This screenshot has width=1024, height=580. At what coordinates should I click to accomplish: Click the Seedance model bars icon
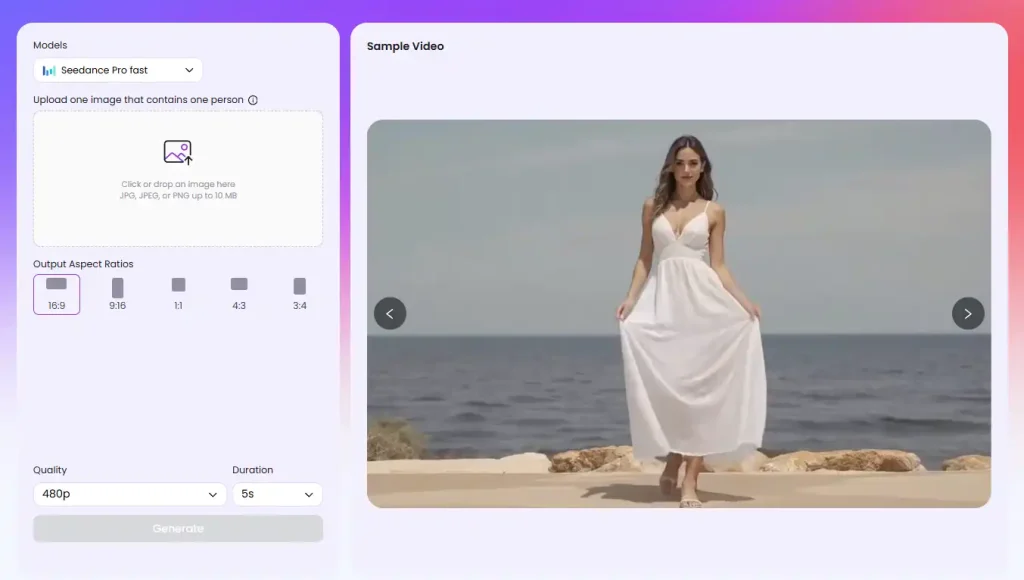click(x=49, y=70)
